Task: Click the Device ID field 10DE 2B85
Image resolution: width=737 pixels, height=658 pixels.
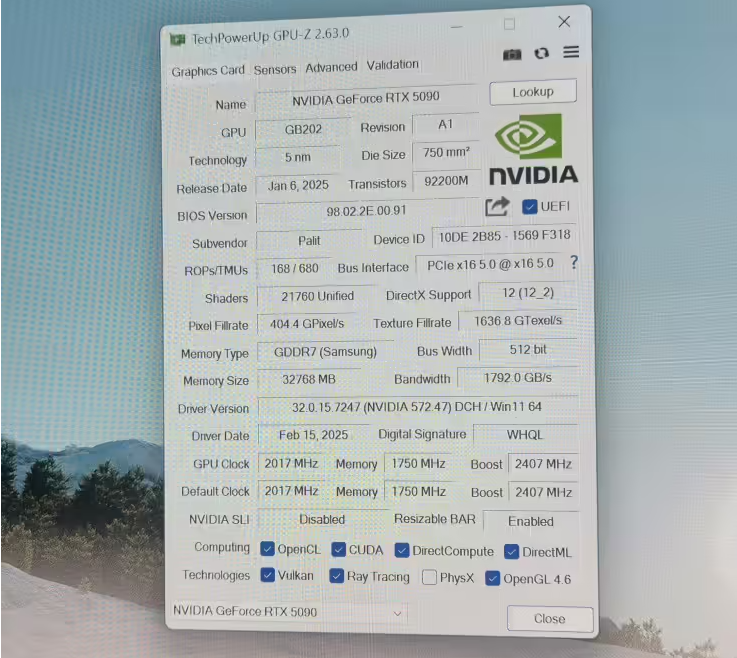Action: coord(504,236)
